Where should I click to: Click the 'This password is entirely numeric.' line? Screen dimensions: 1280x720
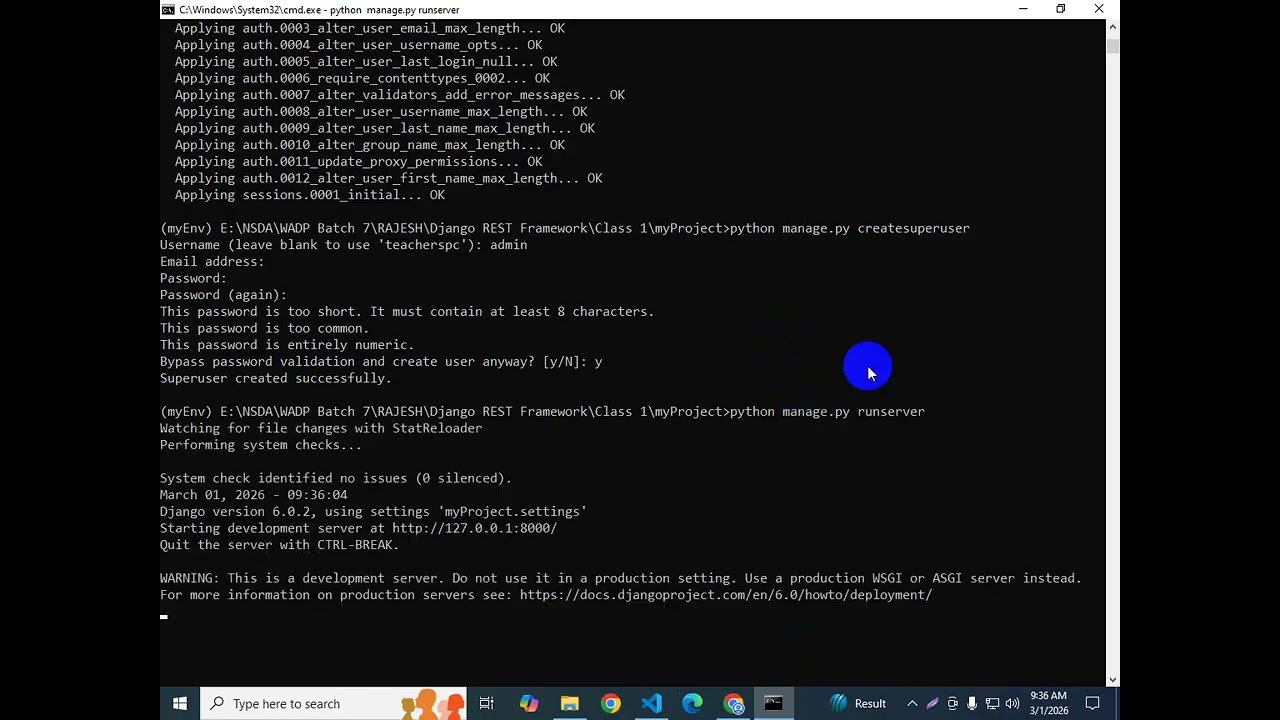287,345
